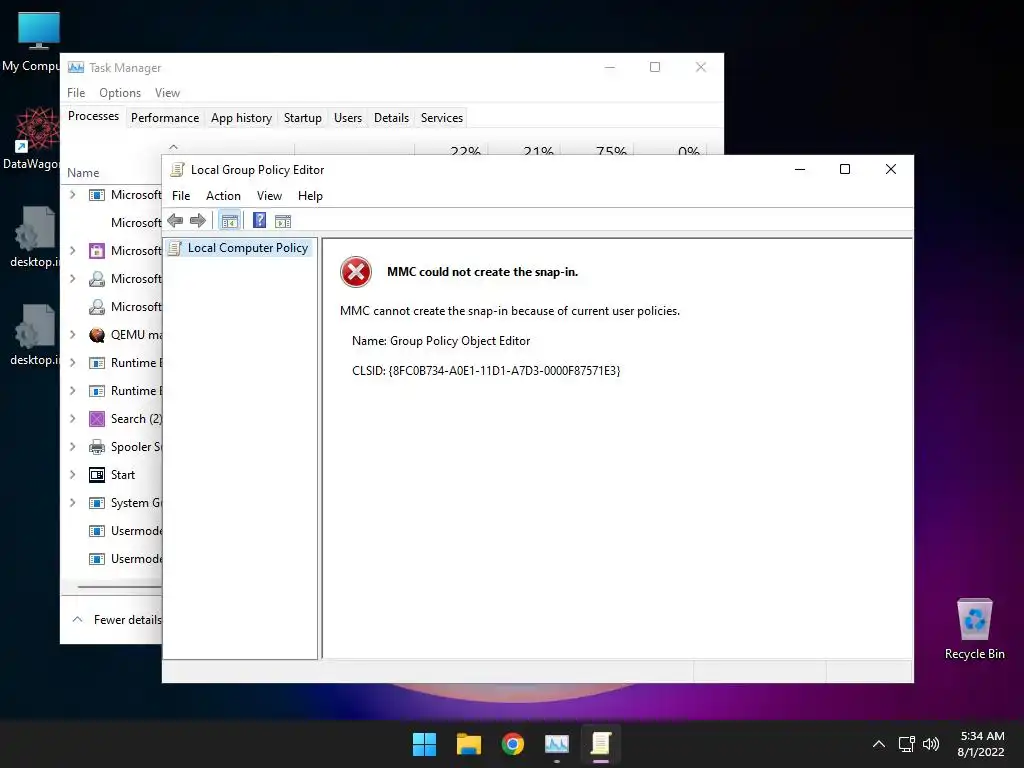Click the Task Manager title bar icon
This screenshot has width=1024, height=768.
tap(76, 67)
